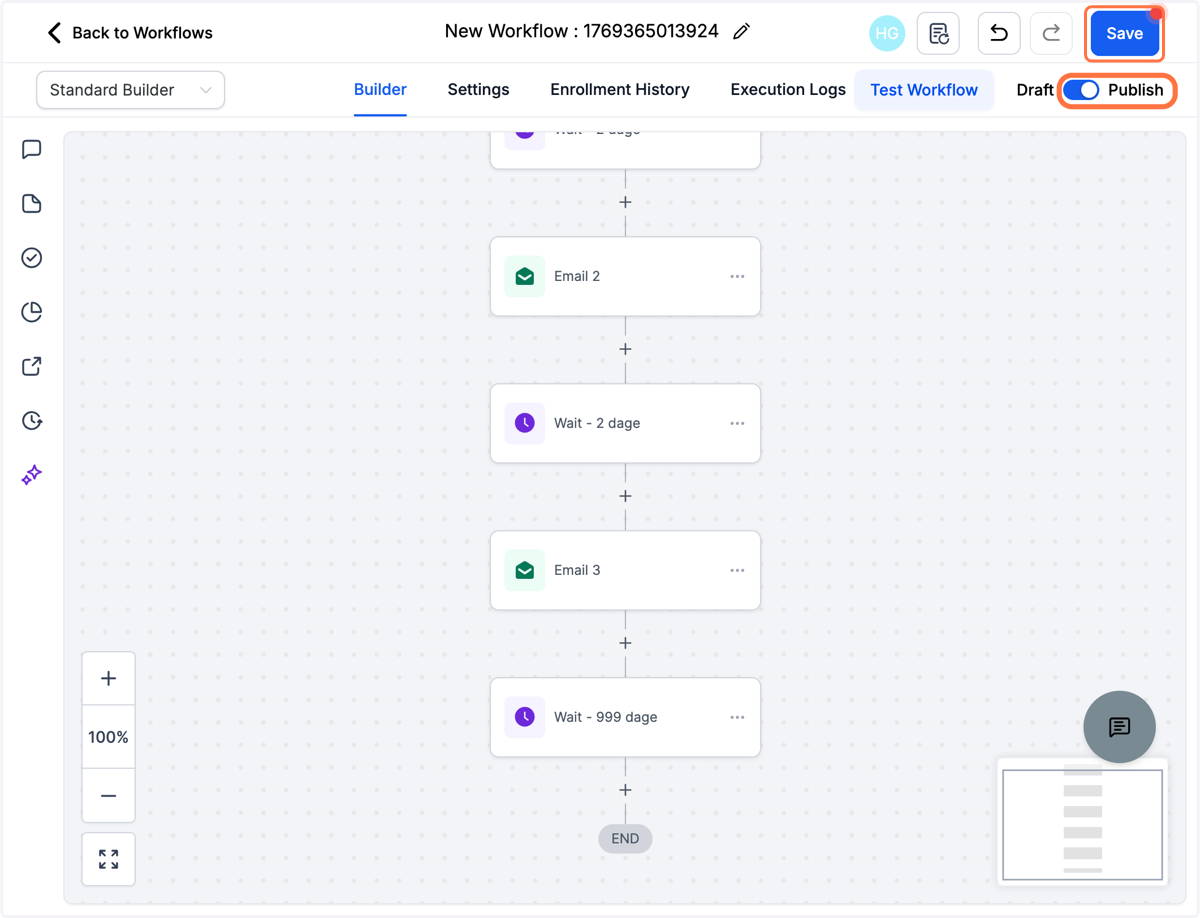The height and width of the screenshot is (918, 1200).
Task: Click the HG user avatar
Action: click(887, 33)
